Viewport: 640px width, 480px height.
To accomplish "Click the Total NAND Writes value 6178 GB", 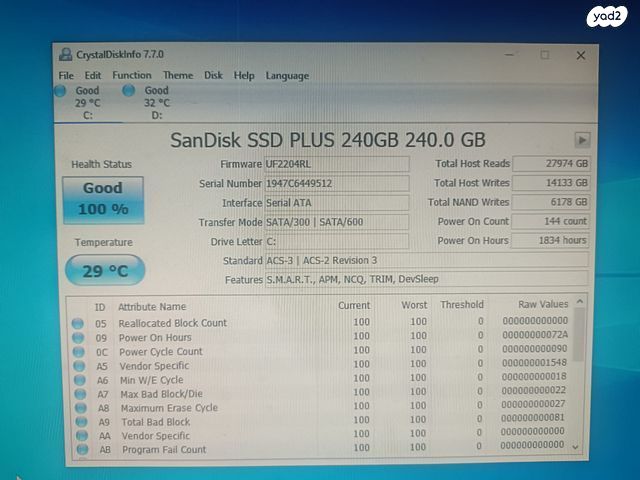I will 550,202.
